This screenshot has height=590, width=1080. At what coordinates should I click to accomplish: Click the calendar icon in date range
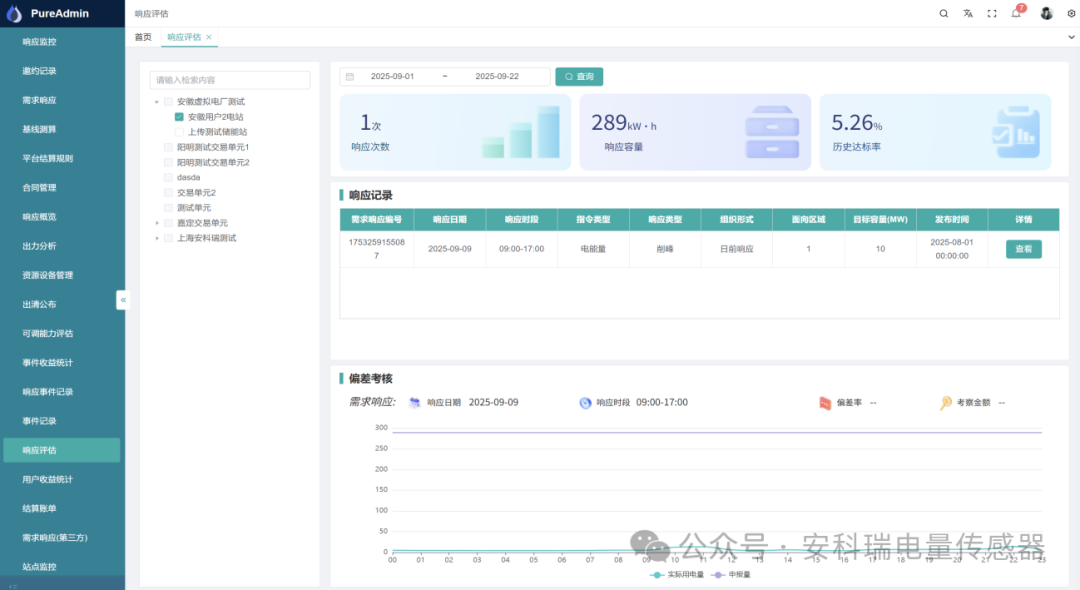pos(350,76)
